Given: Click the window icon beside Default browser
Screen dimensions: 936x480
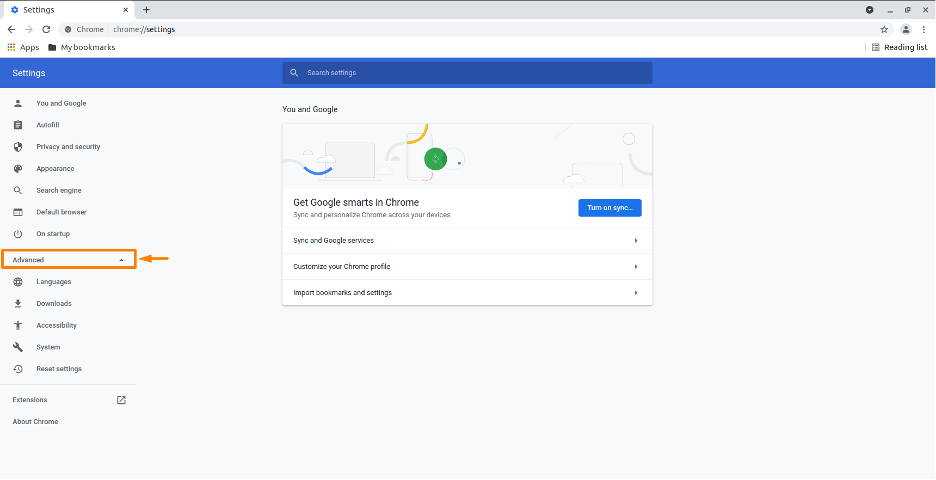Looking at the screenshot, I should click(x=18, y=212).
